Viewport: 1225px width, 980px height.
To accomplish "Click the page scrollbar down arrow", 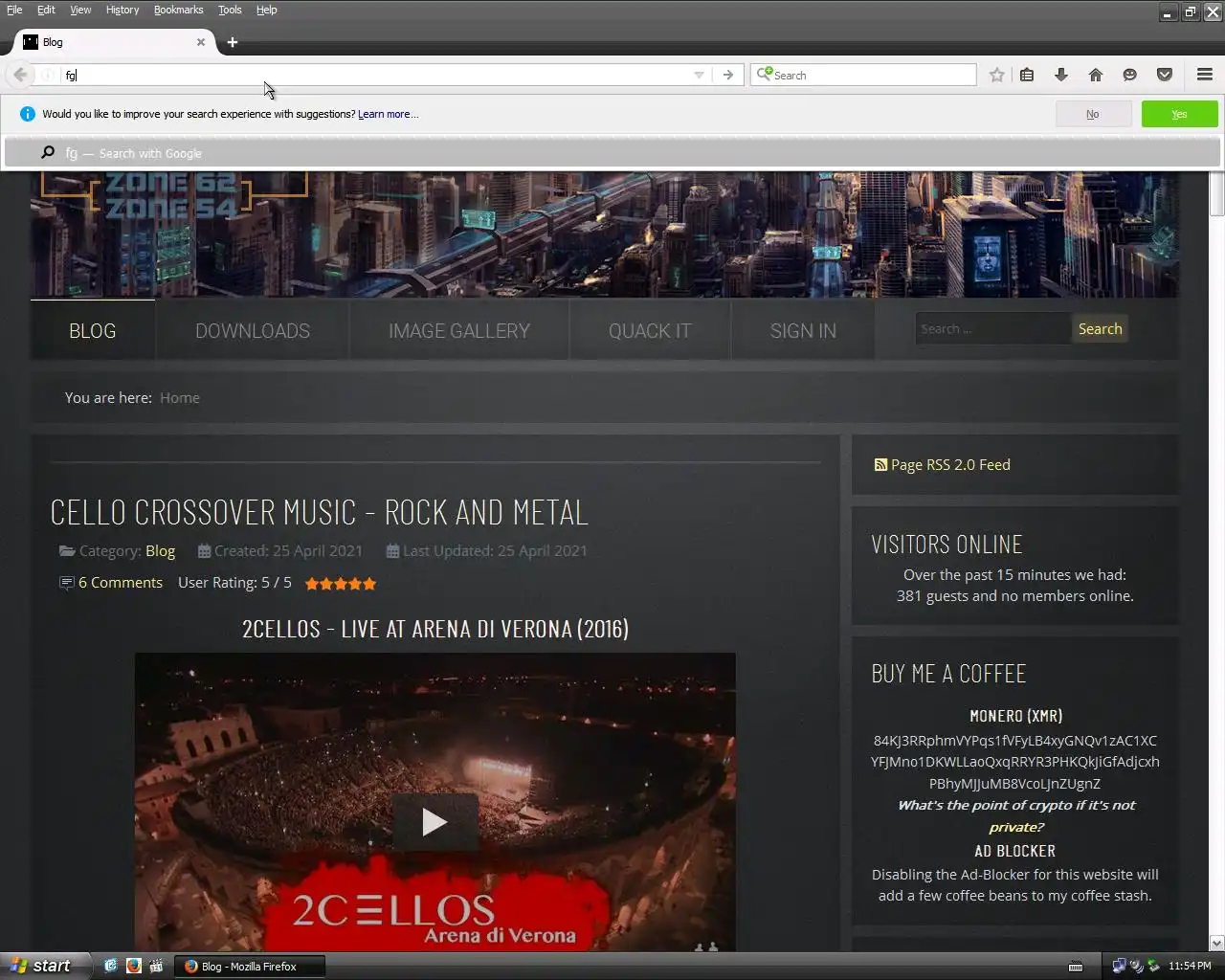I will [x=1216, y=943].
